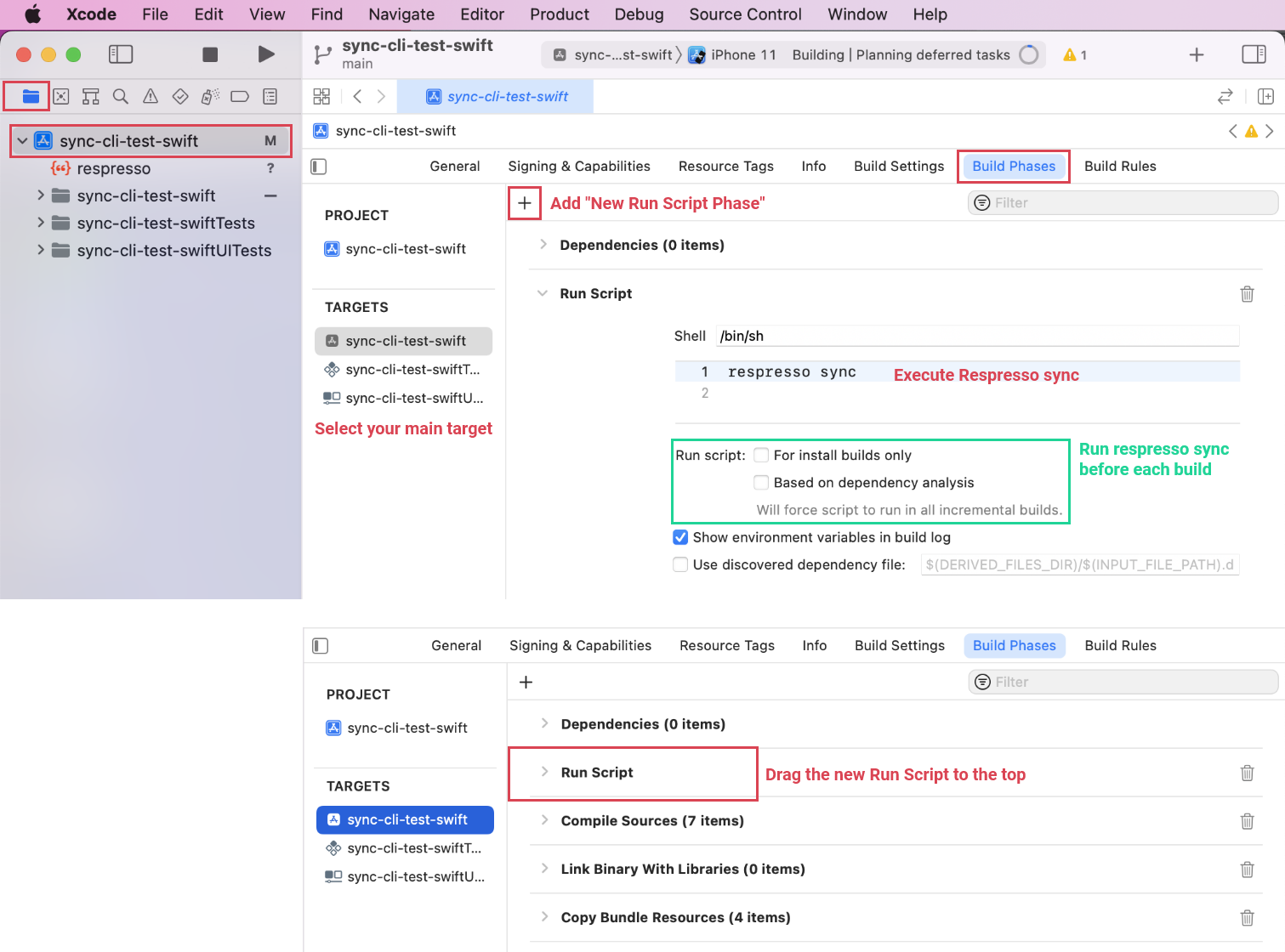Switch to the Build Rules tab in lower editor
1285x952 pixels.
(1120, 646)
